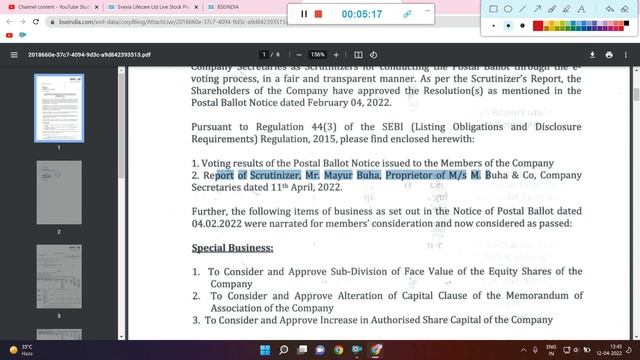The height and width of the screenshot is (360, 640).
Task: Click the microphone tray icon
Action: pyautogui.click(x=535, y=350)
